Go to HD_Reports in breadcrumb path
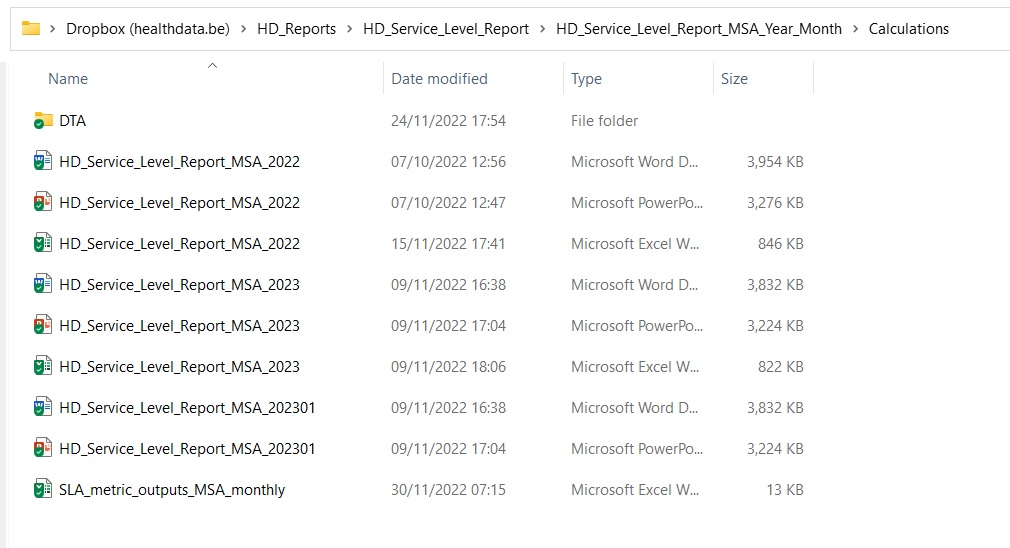The width and height of the screenshot is (1010, 548). (x=296, y=29)
